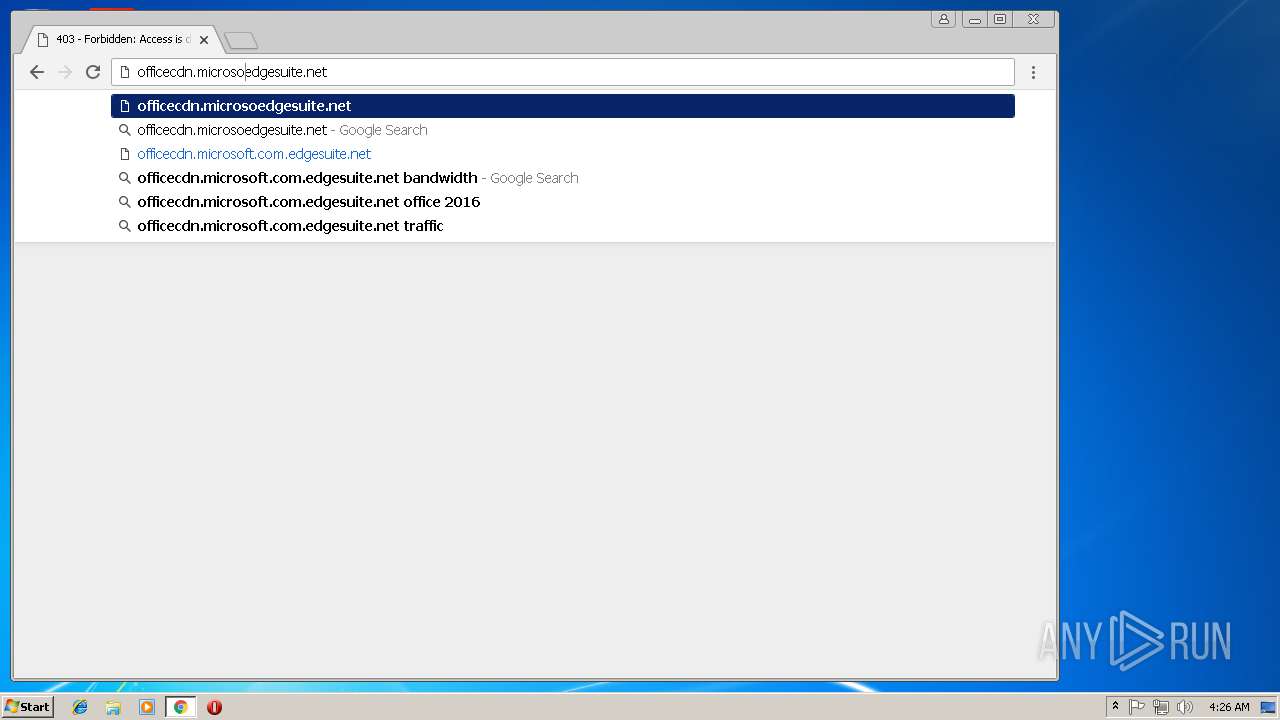
Task: Open the Action Center flag icon
Action: (x=1137, y=707)
